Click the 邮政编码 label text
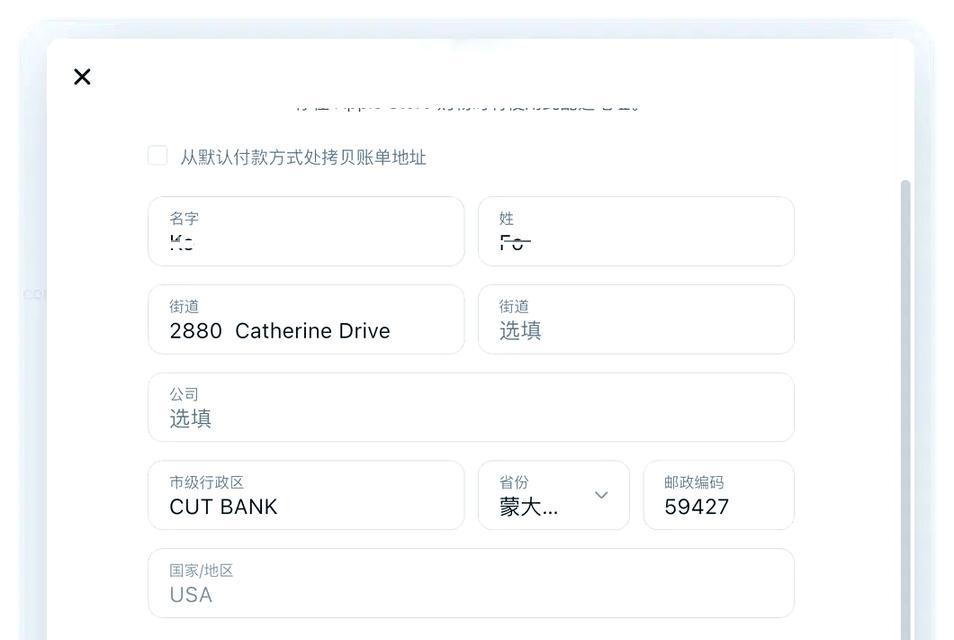 [x=694, y=482]
